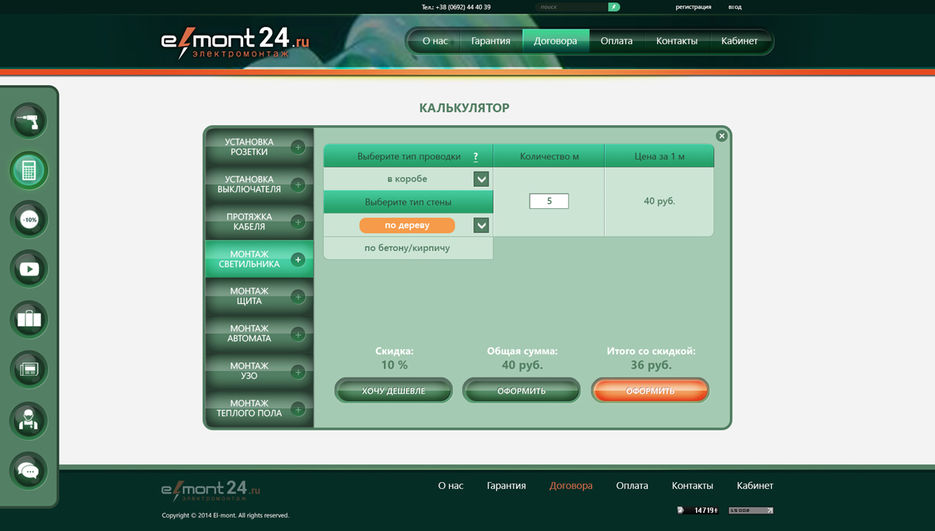This screenshot has height=531, width=935.
Task: Expand the wiring type dropdown arrow
Action: (x=481, y=179)
